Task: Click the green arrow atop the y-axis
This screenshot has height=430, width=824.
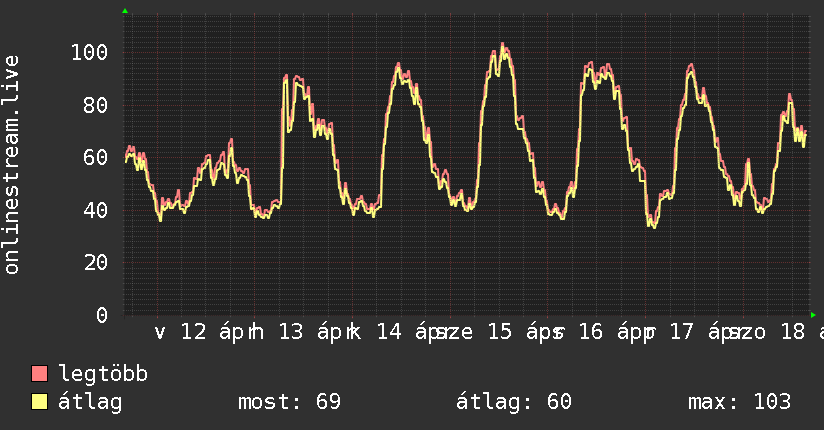Action: pyautogui.click(x=125, y=11)
